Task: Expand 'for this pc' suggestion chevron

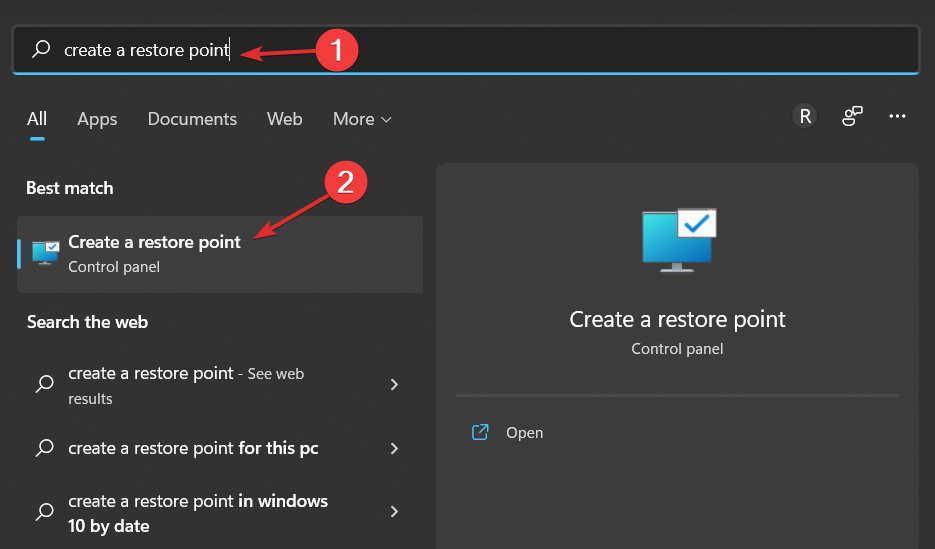Action: point(394,448)
